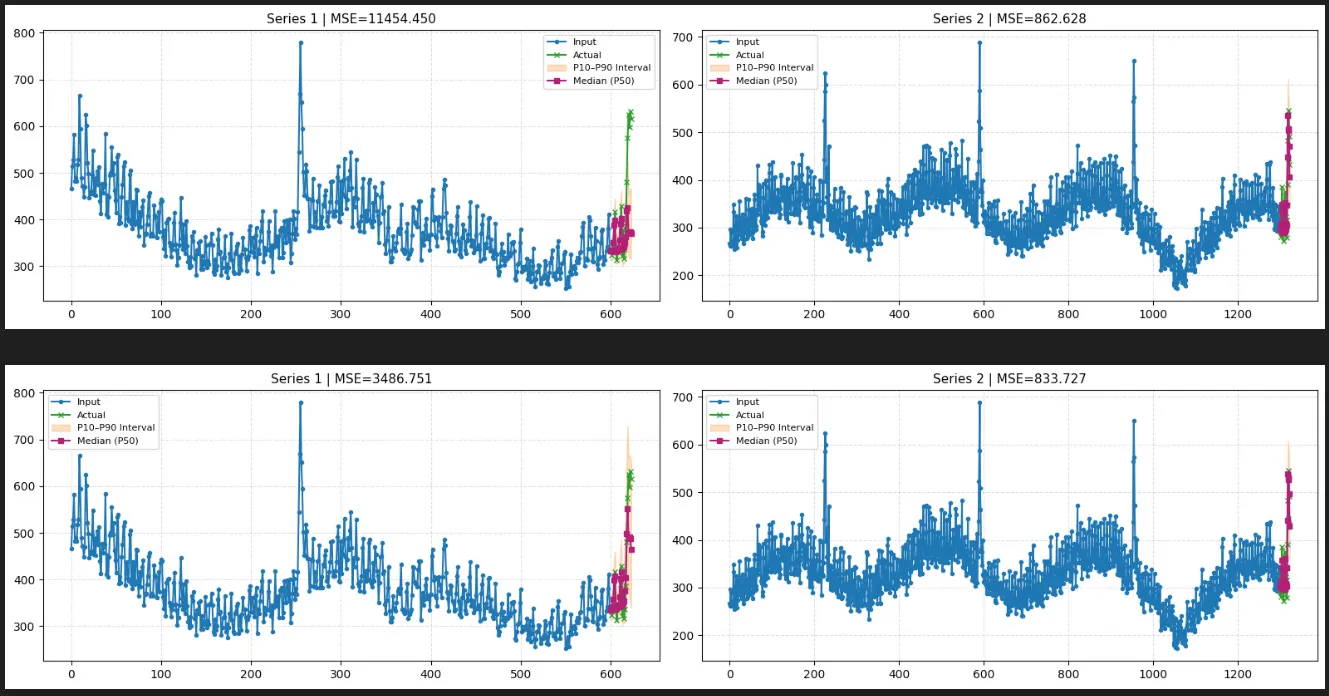Click the P10–P90 Interval band icon in bottom-left legend
Screen dimensions: 1329x696
[x=62, y=428]
